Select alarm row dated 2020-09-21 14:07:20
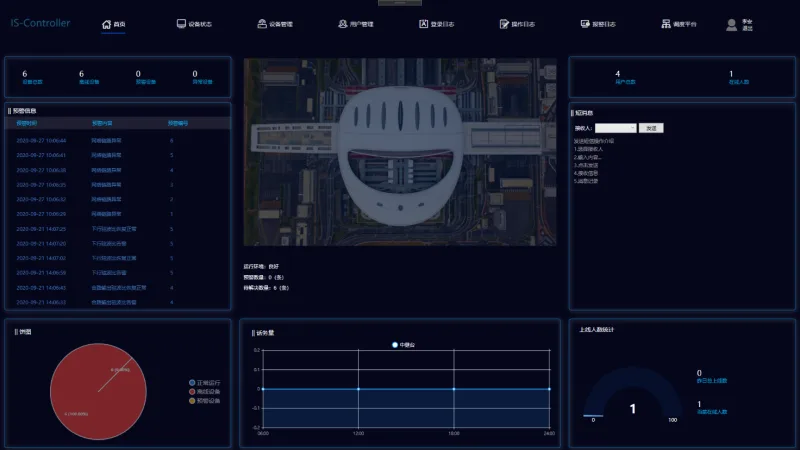Image resolution: width=800 pixels, height=450 pixels. point(118,244)
